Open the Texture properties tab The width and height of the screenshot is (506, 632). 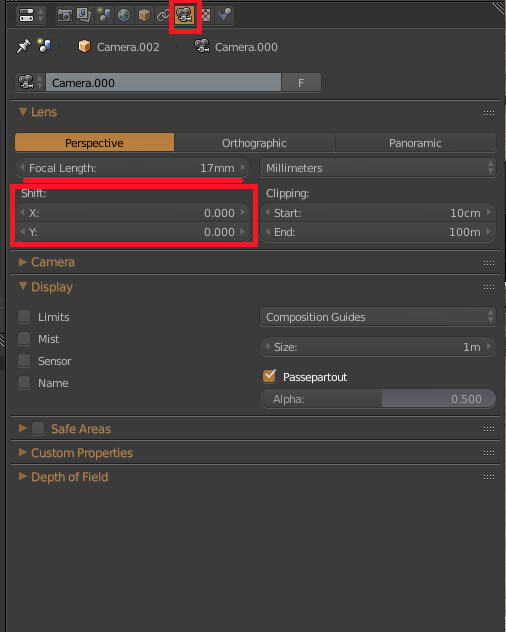(x=206, y=15)
